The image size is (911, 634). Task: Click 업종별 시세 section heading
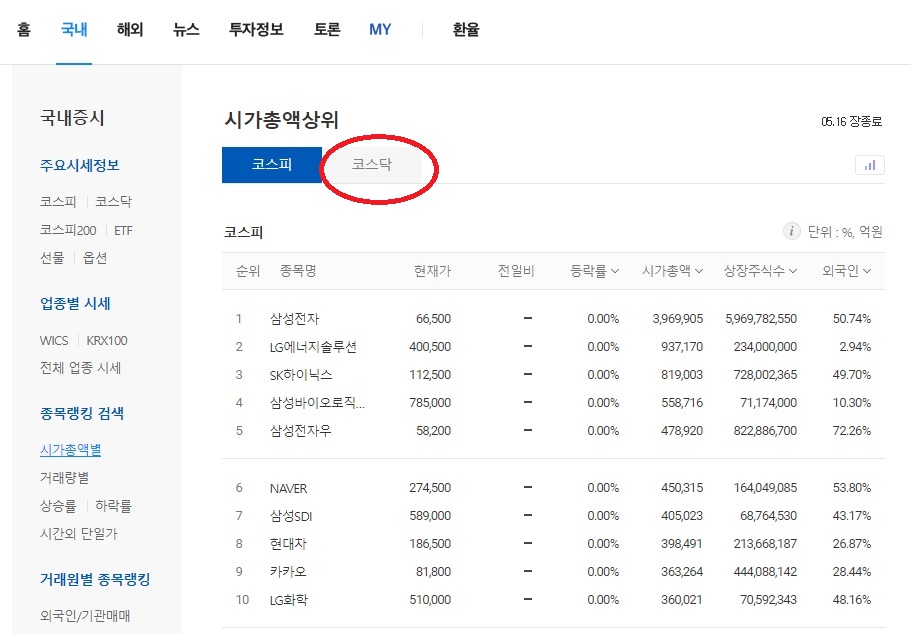coord(75,303)
